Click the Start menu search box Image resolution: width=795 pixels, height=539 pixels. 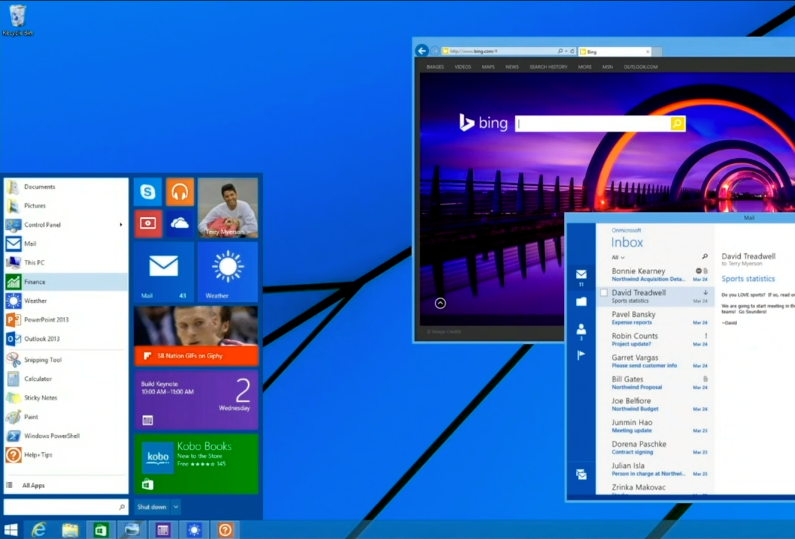[x=66, y=507]
